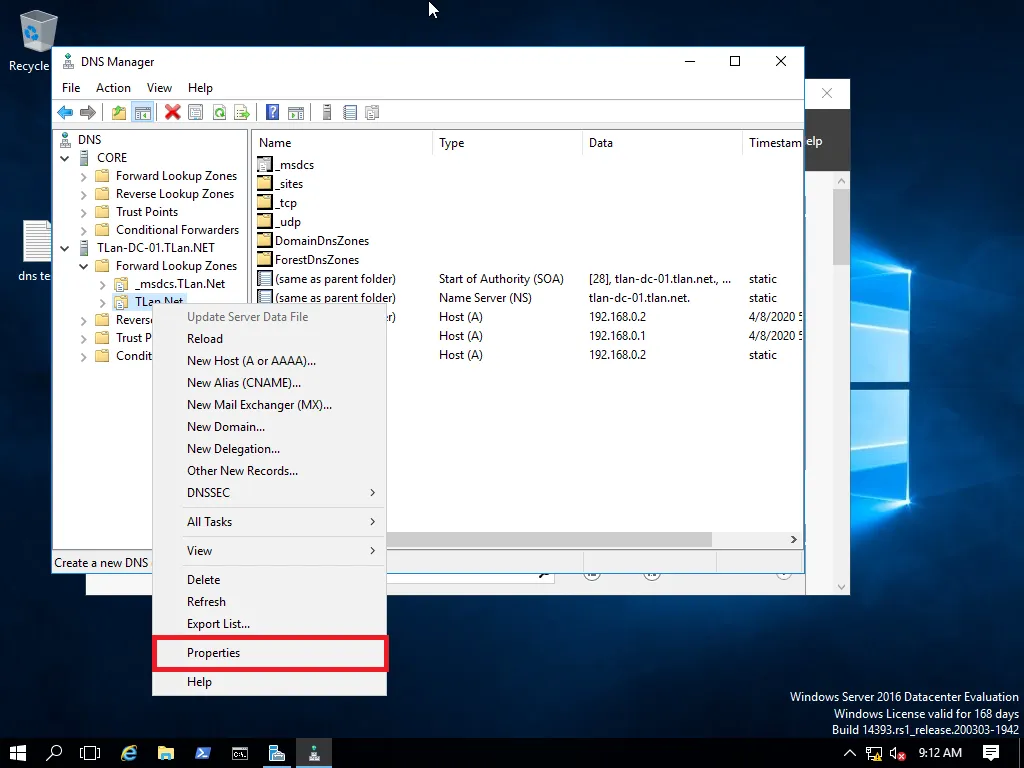
Task: Choose Export List... from context menu
Action: point(270,624)
